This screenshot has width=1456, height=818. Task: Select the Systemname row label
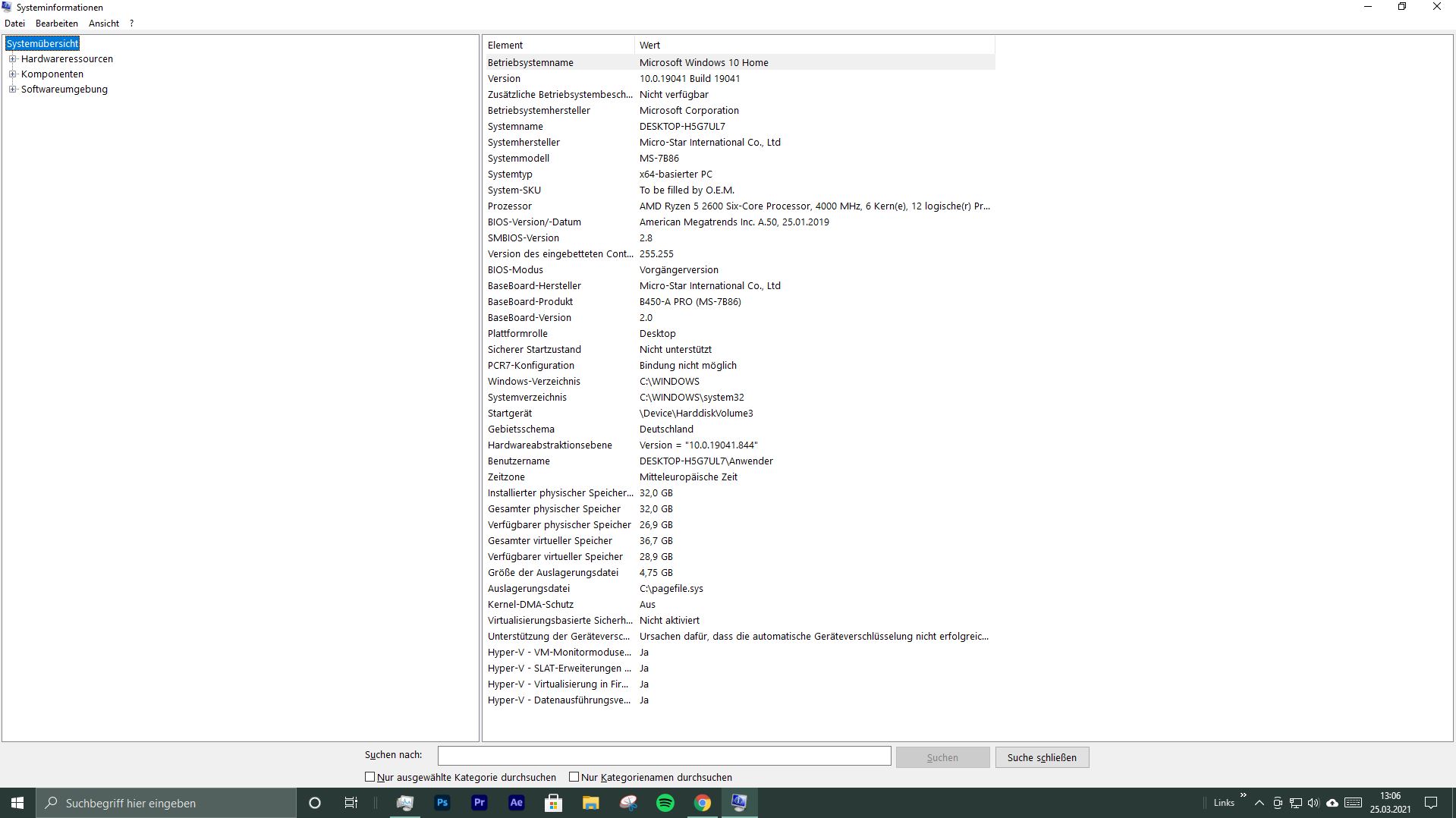click(x=515, y=127)
